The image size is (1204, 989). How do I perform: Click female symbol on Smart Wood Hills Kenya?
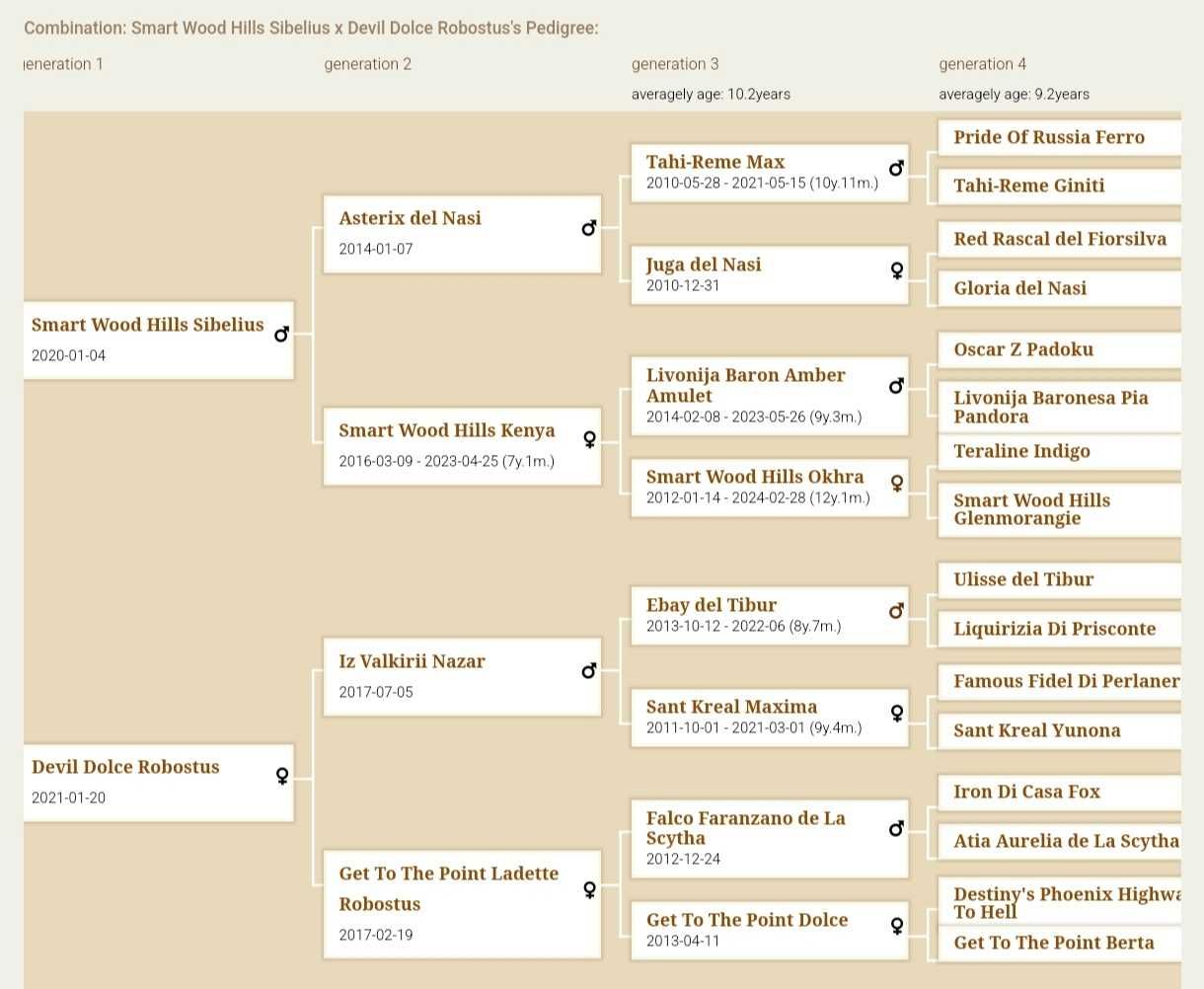point(589,439)
